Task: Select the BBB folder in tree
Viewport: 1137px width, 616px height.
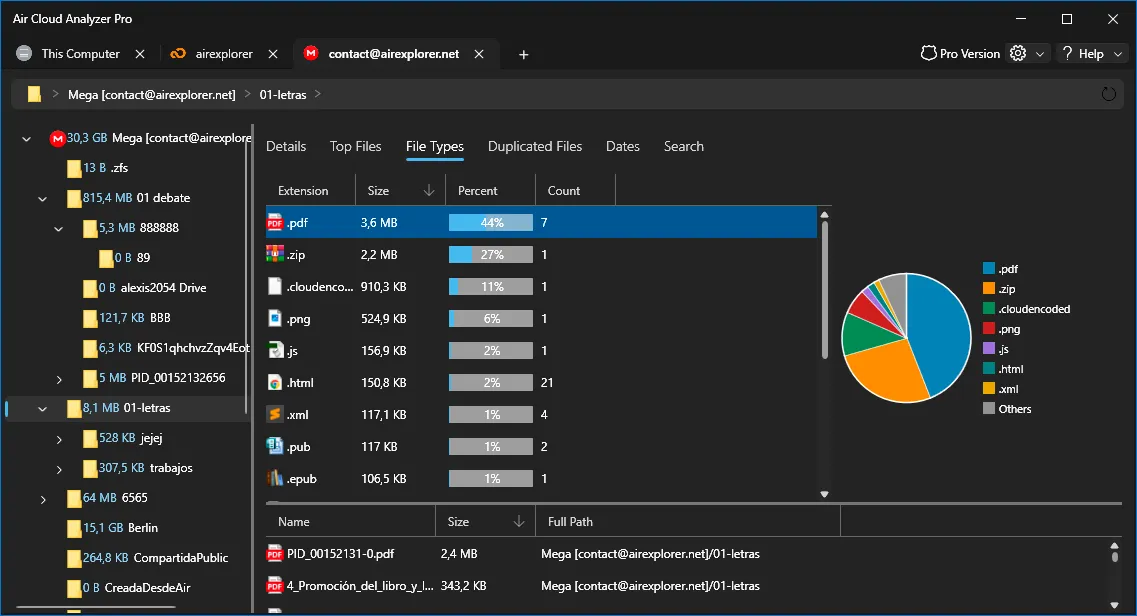Action: coord(128,317)
